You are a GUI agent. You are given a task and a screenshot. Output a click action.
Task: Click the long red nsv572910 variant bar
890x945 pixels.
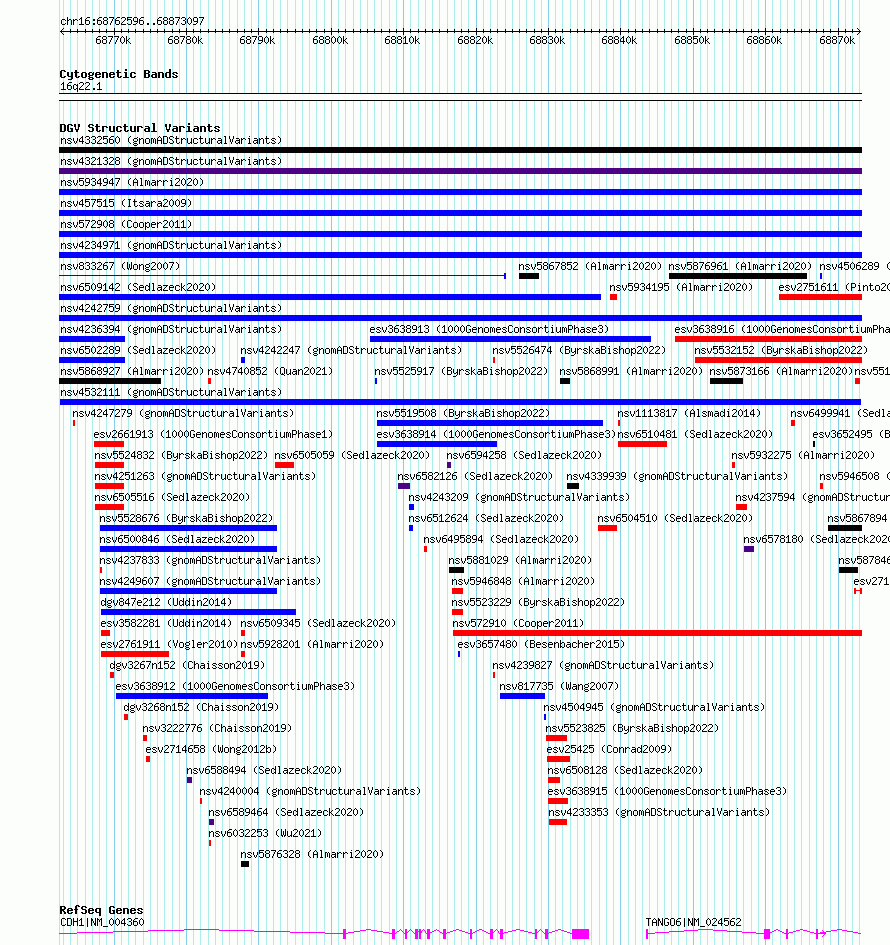tap(657, 633)
